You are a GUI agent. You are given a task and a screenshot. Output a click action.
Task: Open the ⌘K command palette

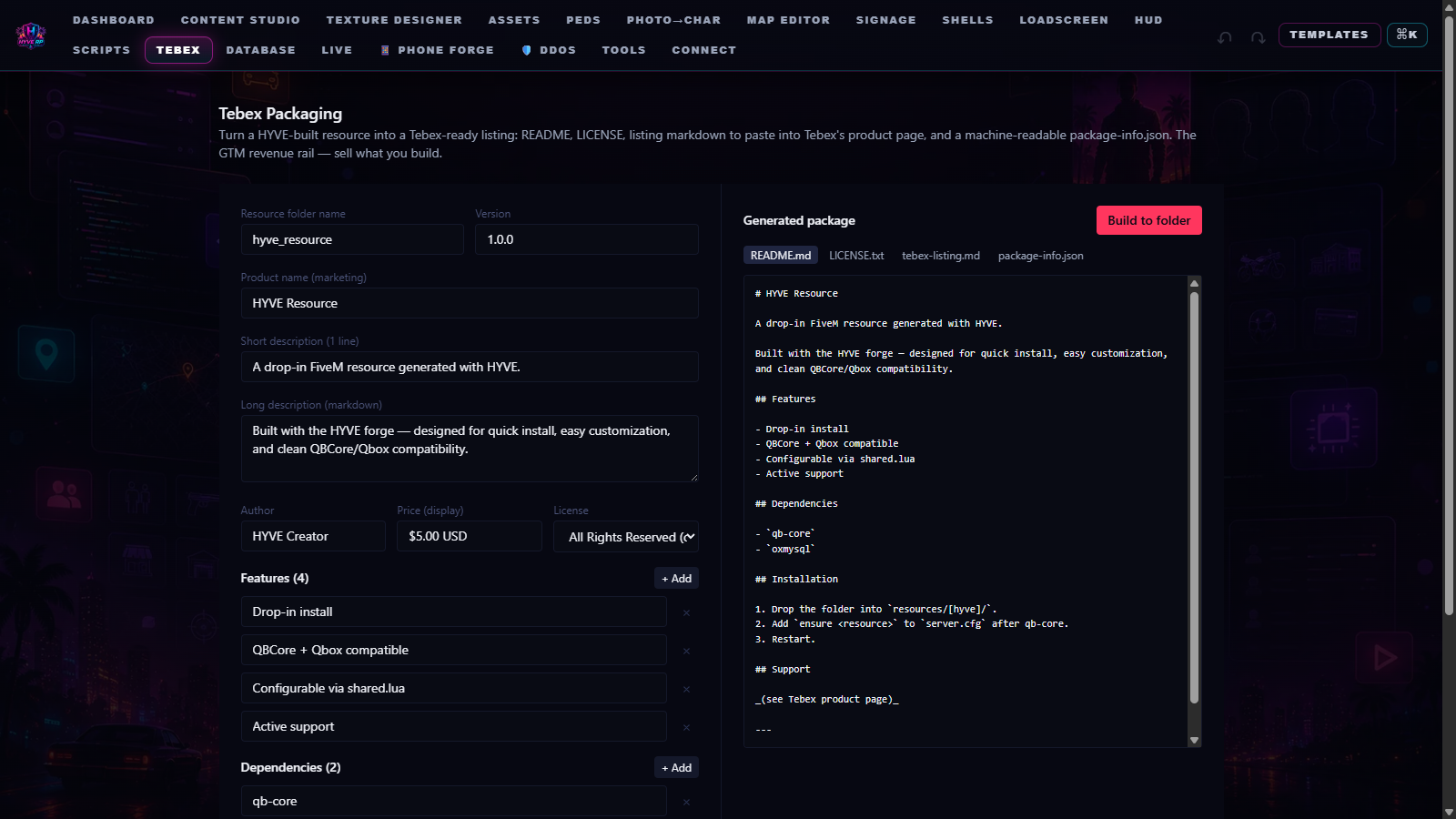click(x=1407, y=35)
